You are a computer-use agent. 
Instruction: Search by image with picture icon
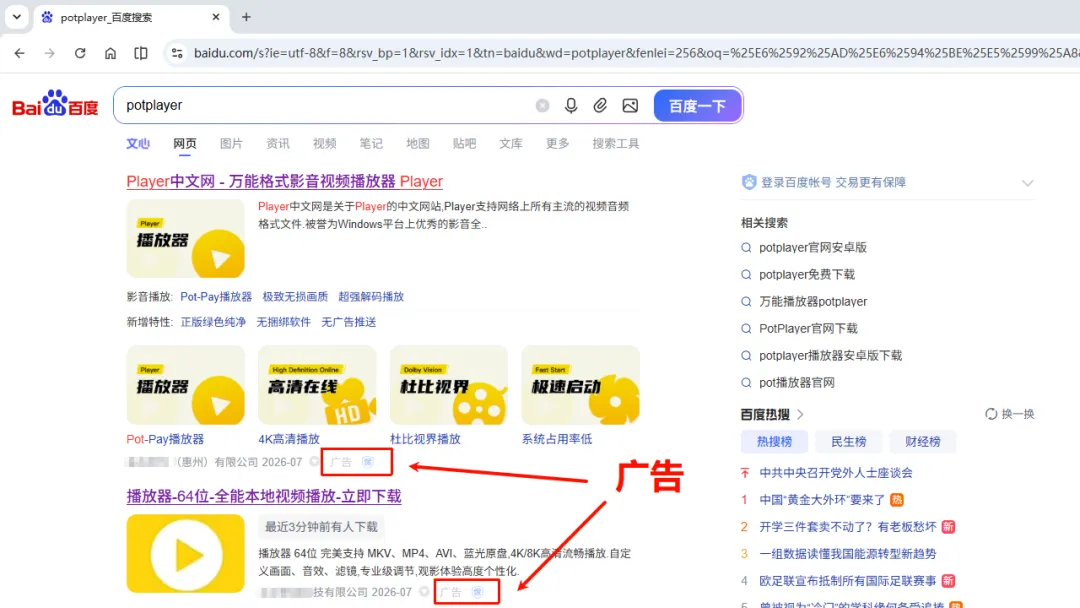click(x=630, y=105)
